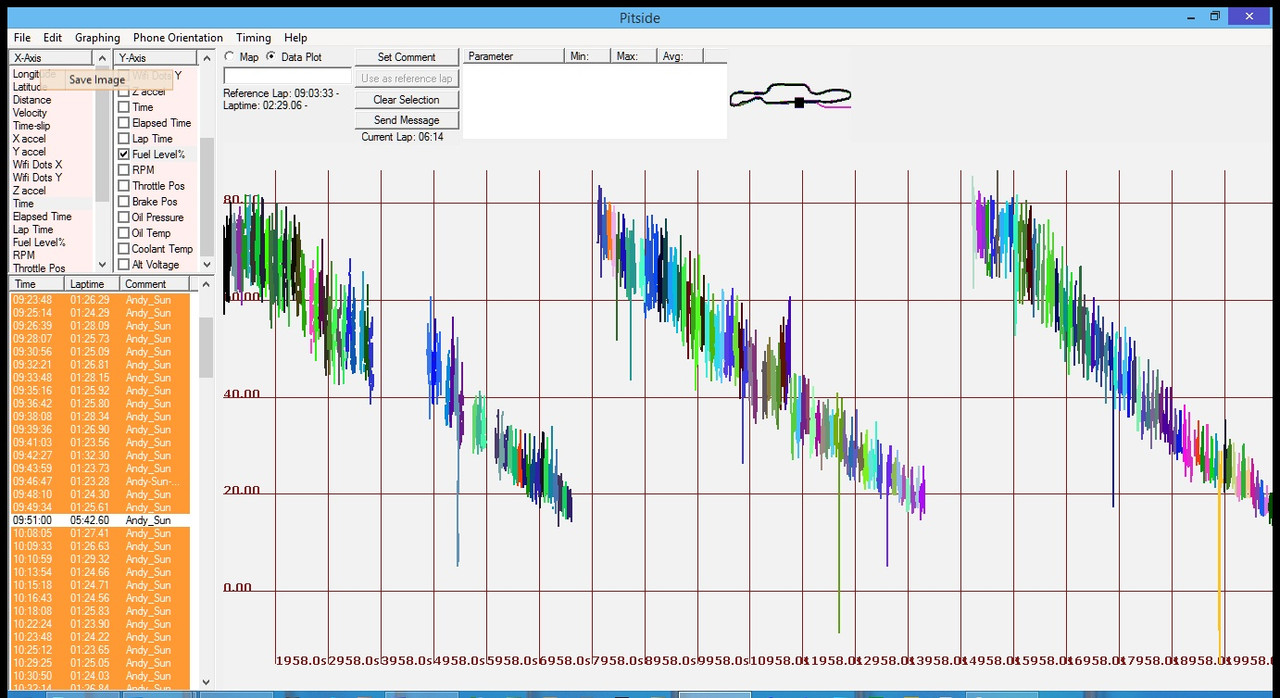Click the Min: column header
This screenshot has width=1280, height=698.
[587, 56]
